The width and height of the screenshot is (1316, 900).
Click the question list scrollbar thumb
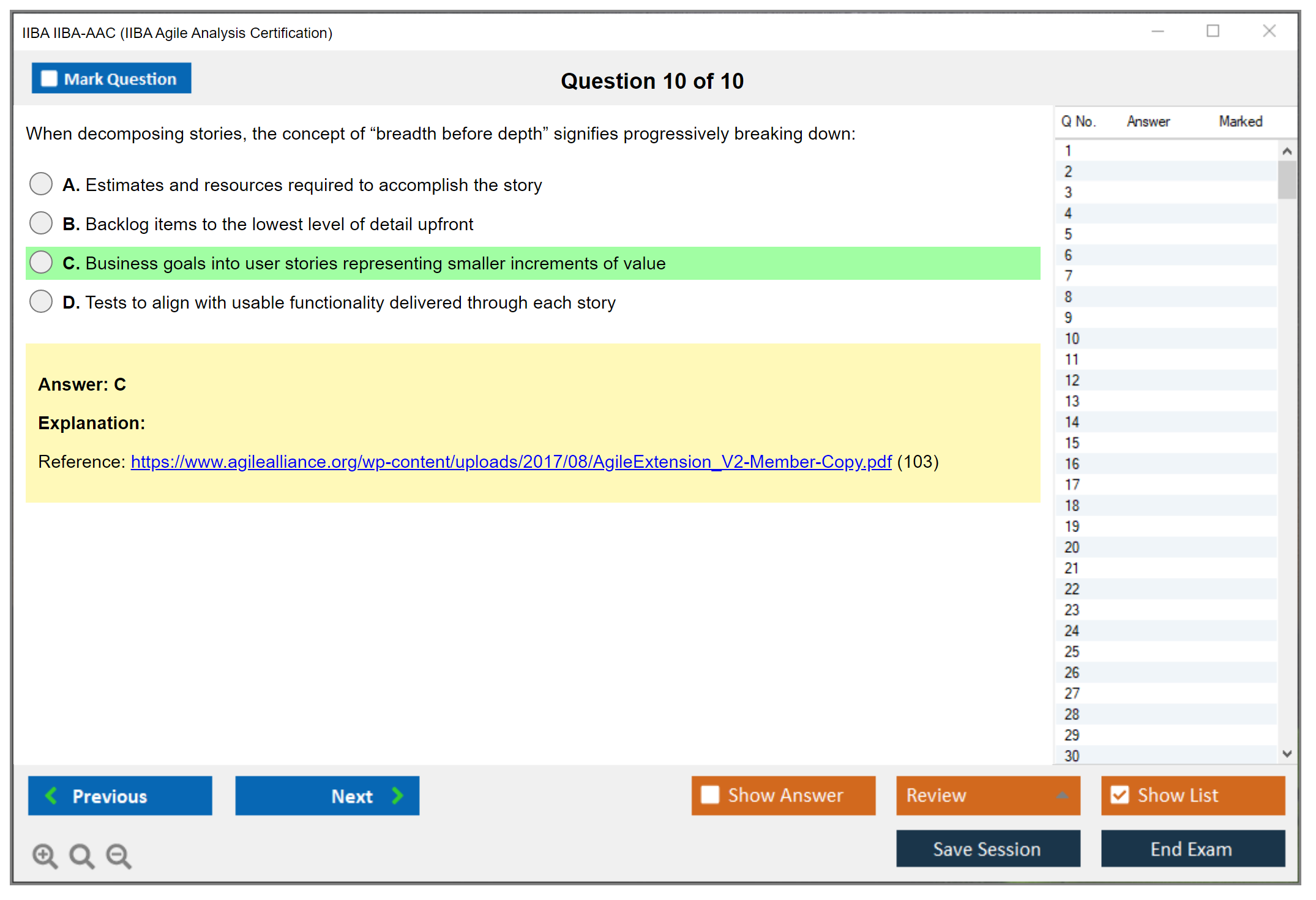pos(1287,179)
